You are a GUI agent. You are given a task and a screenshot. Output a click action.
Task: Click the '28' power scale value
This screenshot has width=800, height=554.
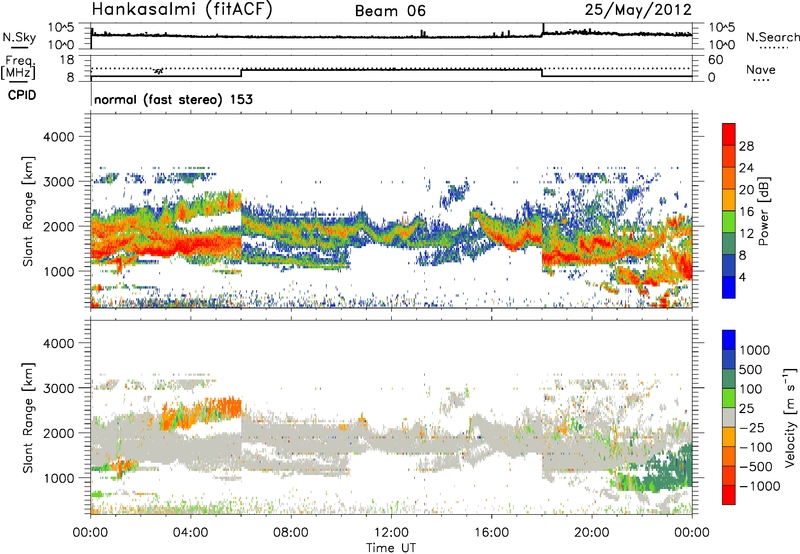point(746,146)
